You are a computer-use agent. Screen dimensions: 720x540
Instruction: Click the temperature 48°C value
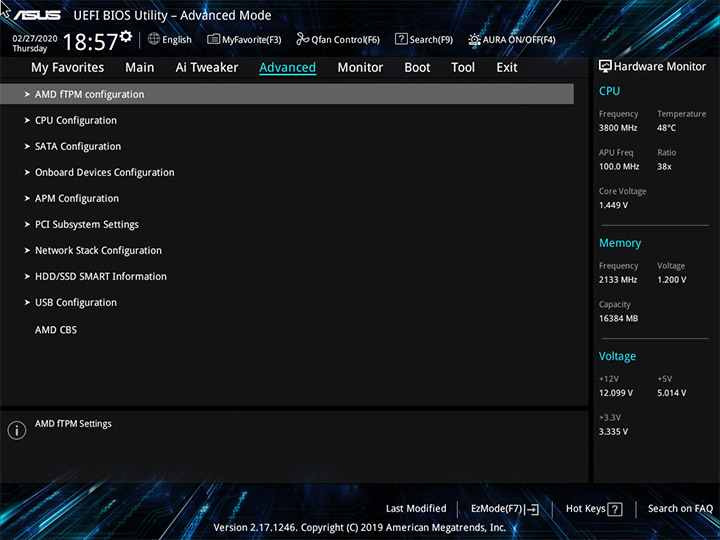[x=666, y=128]
